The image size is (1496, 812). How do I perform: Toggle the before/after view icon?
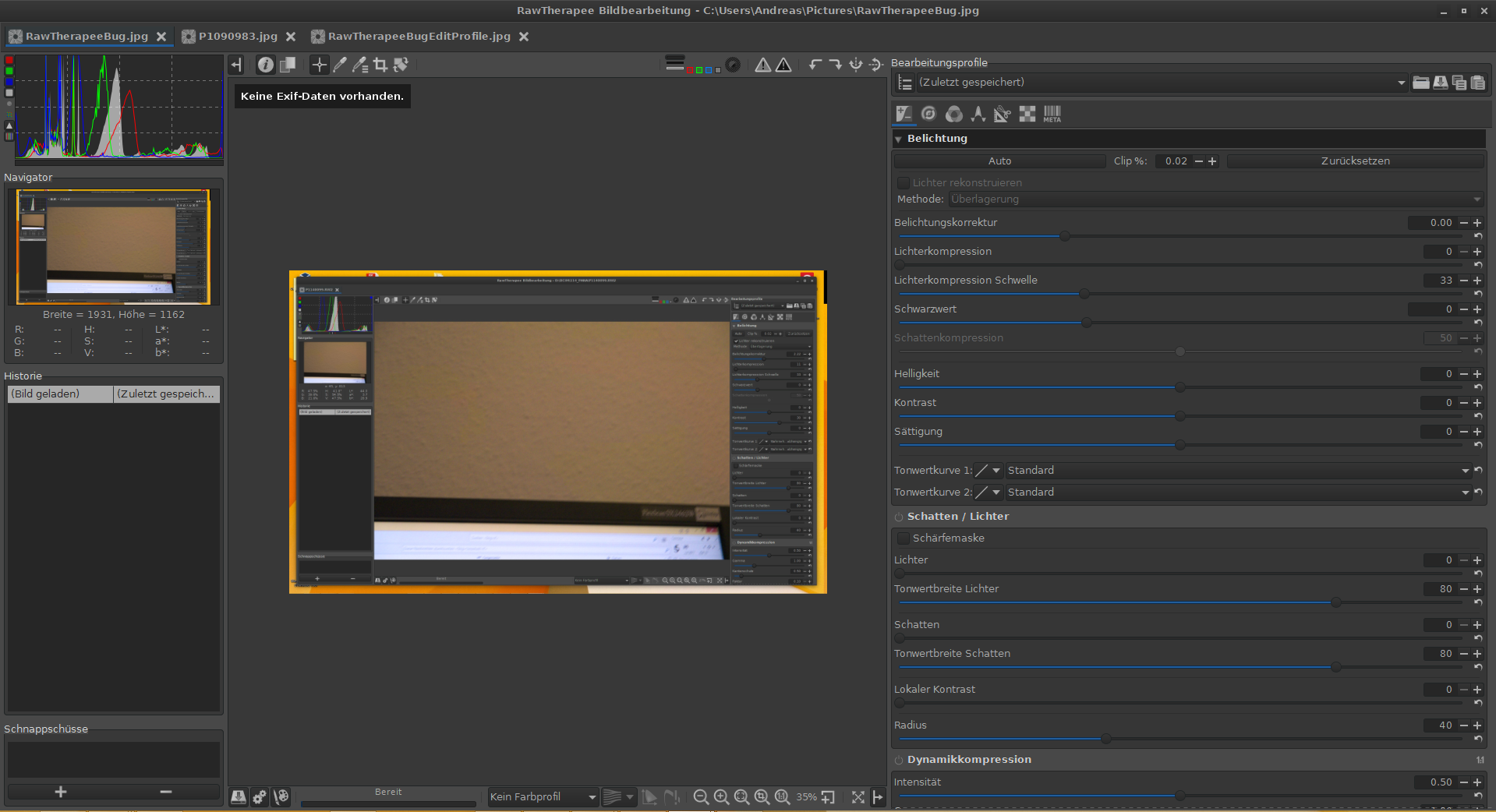(288, 65)
